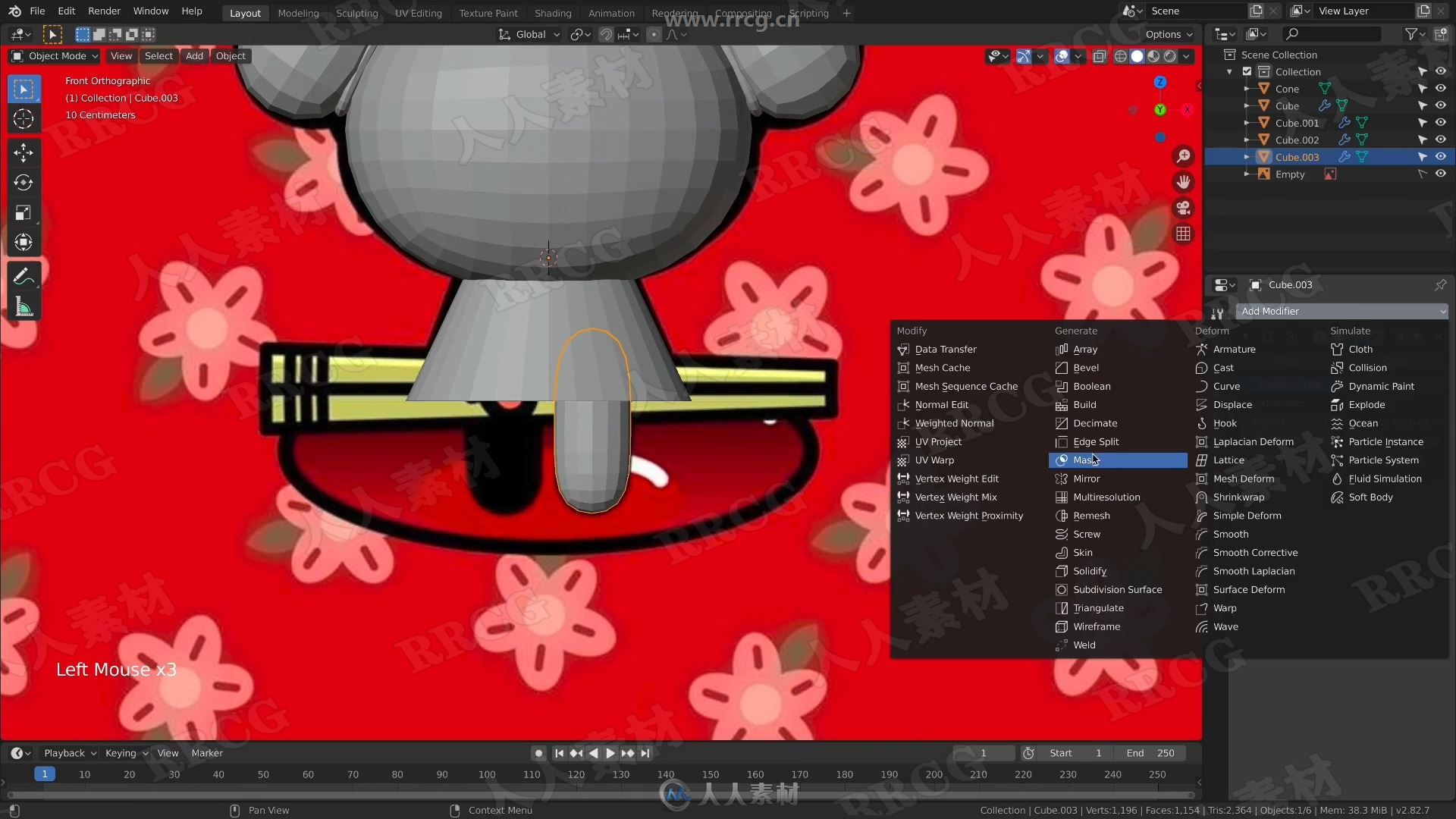Click the Wireframe modifier icon

pos(1062,626)
